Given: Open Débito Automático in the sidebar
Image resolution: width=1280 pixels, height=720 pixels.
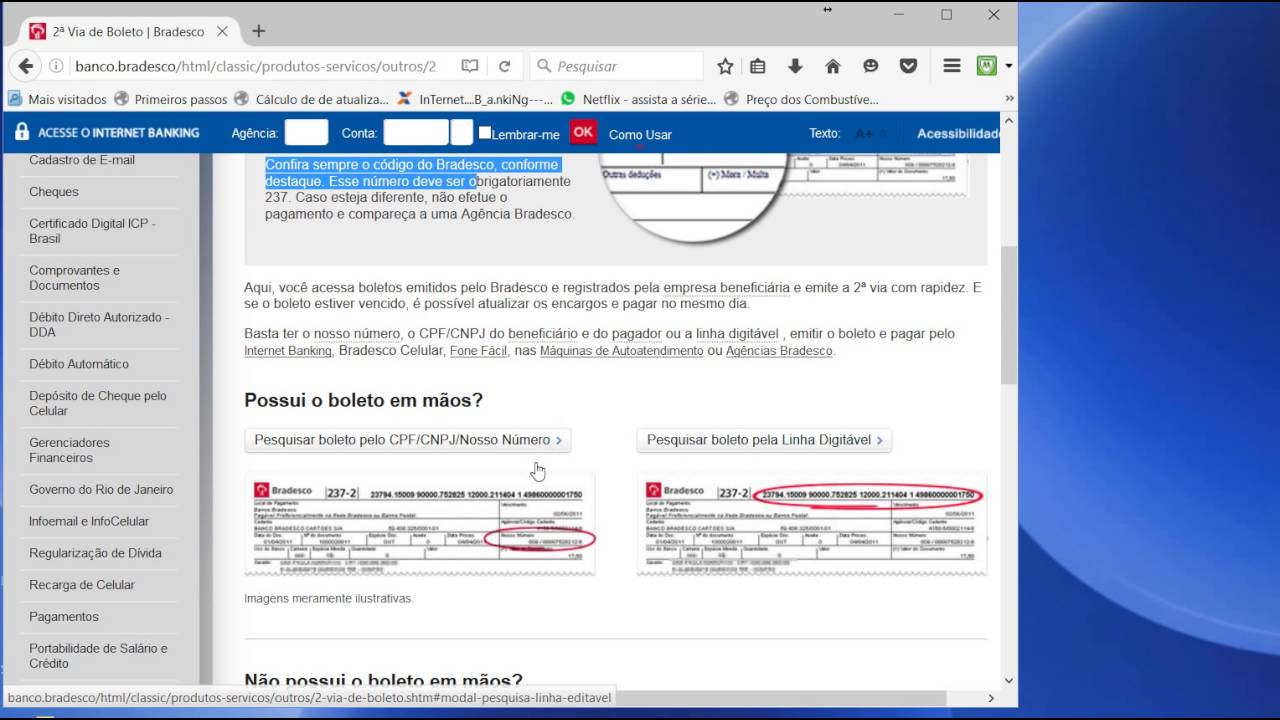Looking at the screenshot, I should [x=79, y=364].
